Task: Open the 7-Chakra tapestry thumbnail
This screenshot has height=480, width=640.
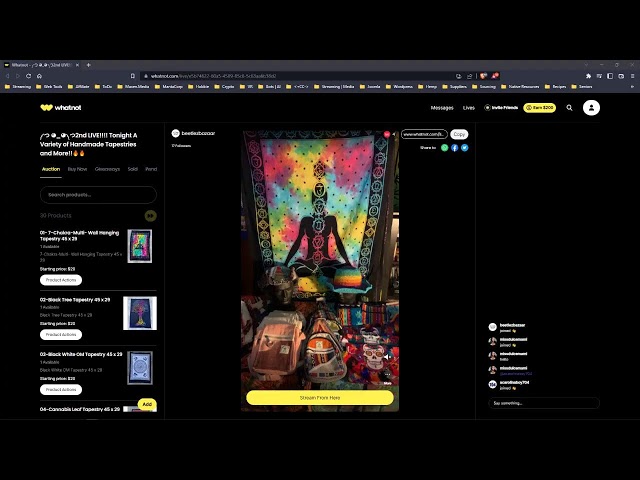Action: point(140,246)
